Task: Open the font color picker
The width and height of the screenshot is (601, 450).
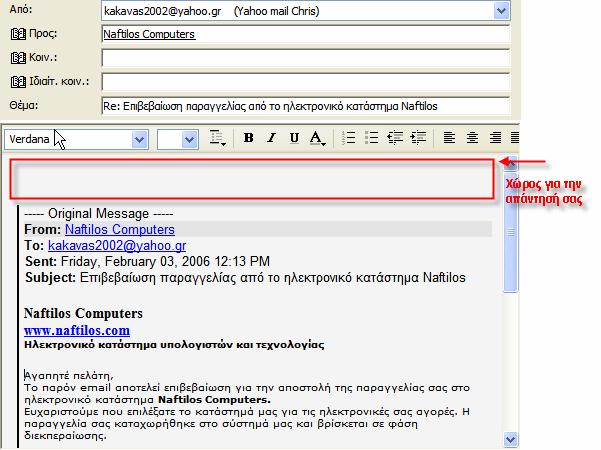Action: pyautogui.click(x=318, y=138)
